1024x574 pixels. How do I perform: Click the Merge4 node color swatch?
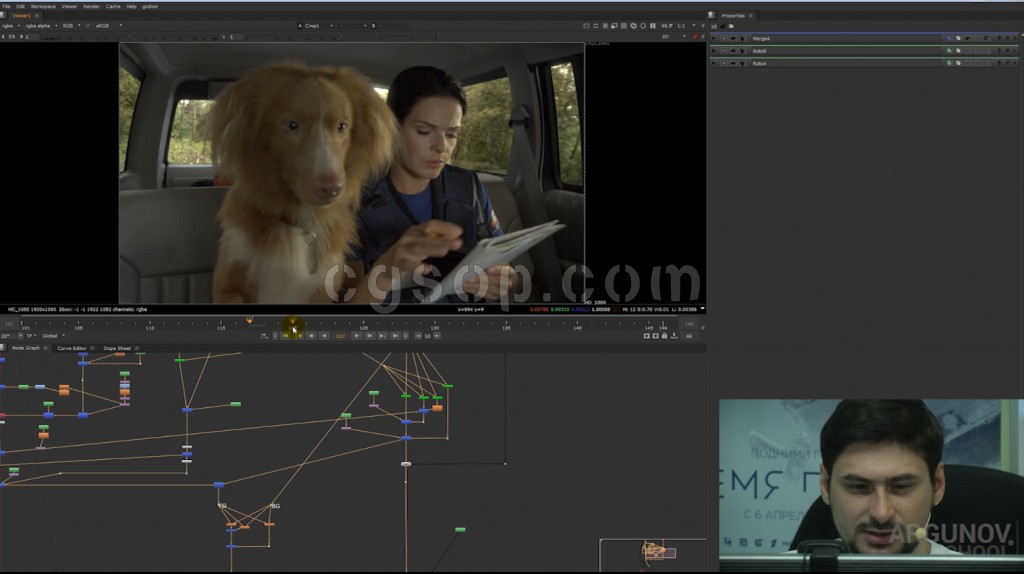coord(949,39)
